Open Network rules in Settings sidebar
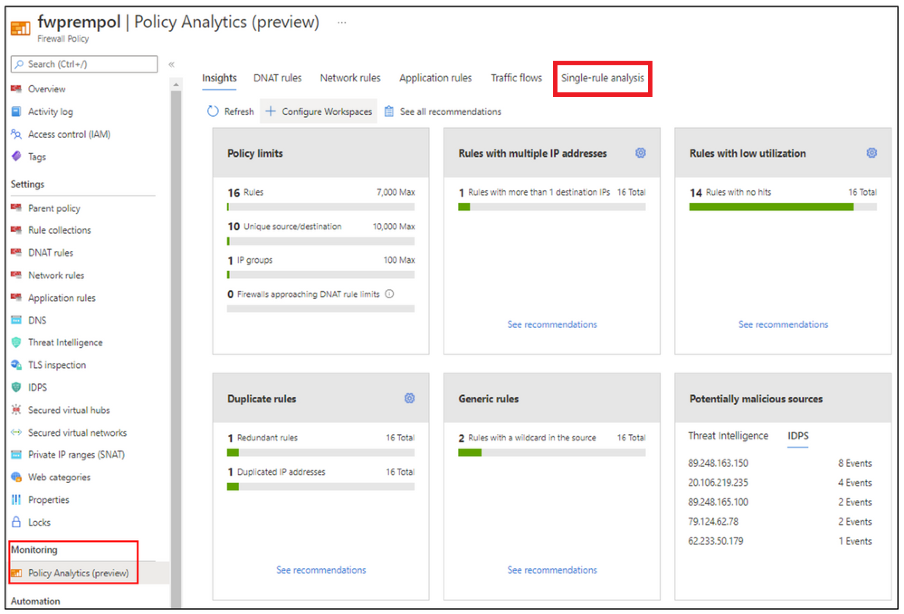Image resolution: width=904 pixels, height=614 pixels. click(x=56, y=275)
